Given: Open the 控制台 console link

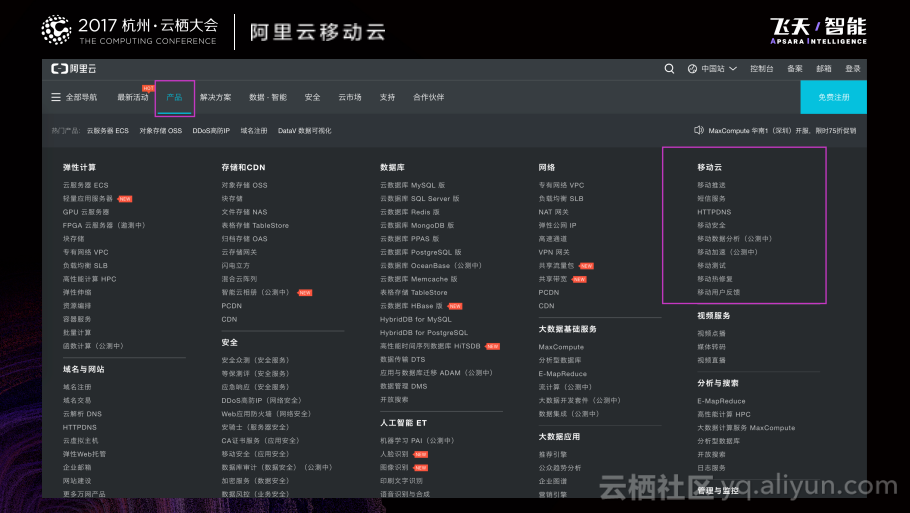Looking at the screenshot, I should [761, 68].
